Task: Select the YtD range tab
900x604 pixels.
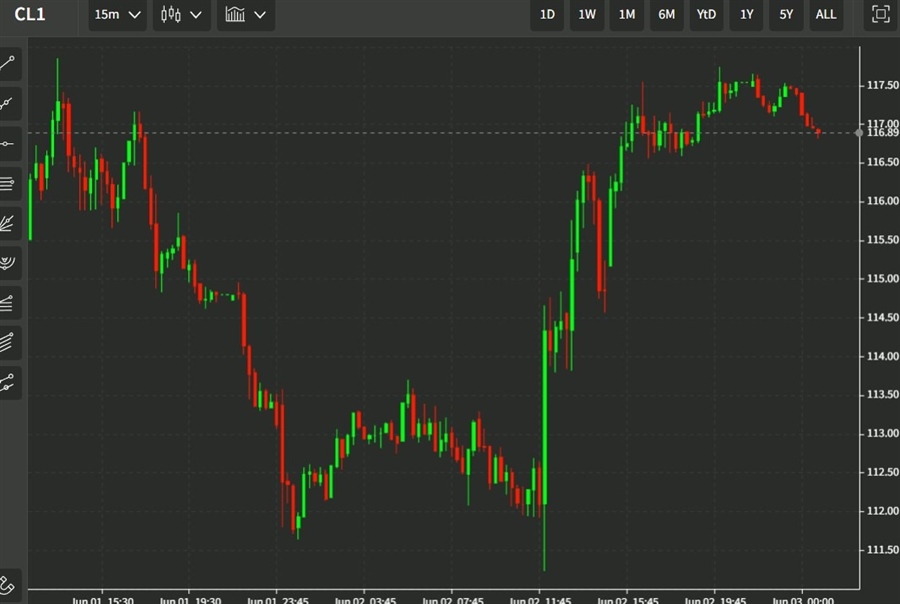Action: [707, 15]
